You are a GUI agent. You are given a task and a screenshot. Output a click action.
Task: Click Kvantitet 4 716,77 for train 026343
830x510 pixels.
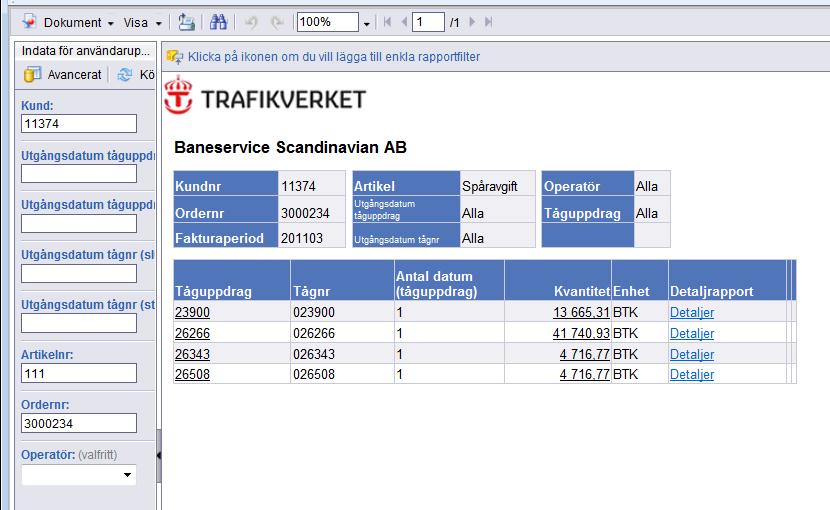pos(584,354)
